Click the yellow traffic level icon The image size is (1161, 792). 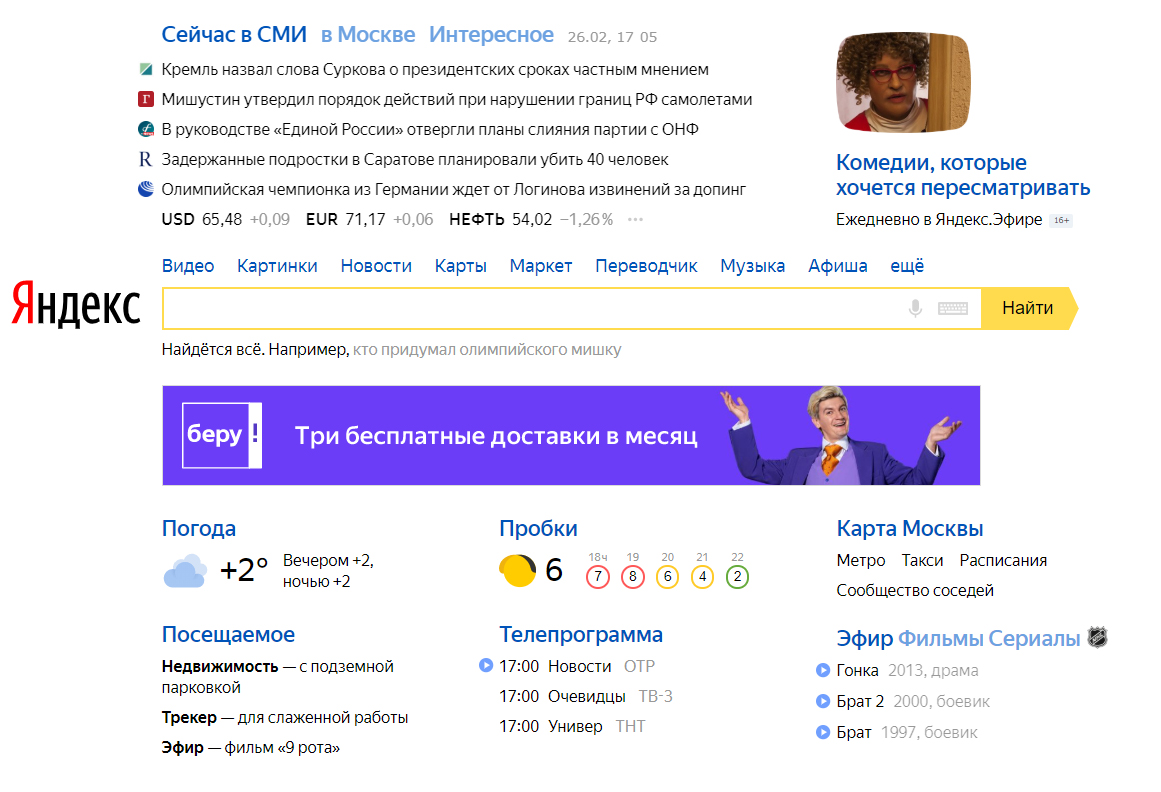pos(518,570)
